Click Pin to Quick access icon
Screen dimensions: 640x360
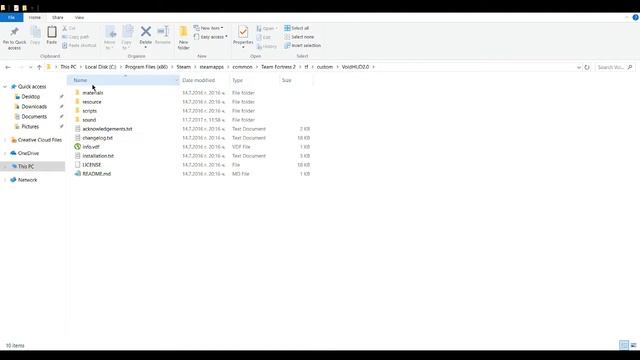(14, 32)
